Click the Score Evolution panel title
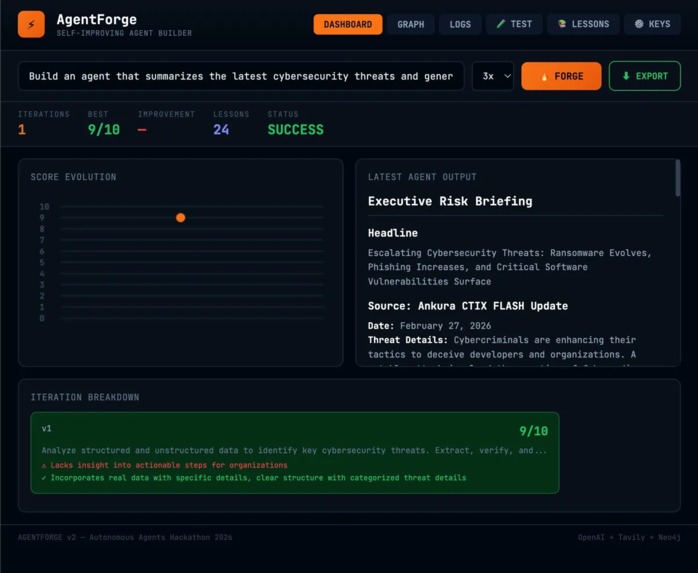The width and height of the screenshot is (698, 573). [73, 177]
